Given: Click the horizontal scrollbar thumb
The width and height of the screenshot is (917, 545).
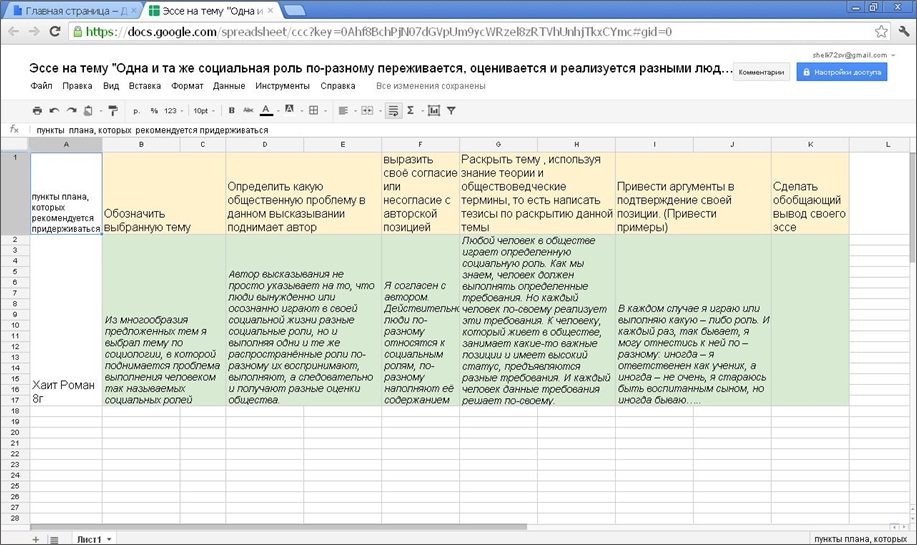Looking at the screenshot, I should pyautogui.click(x=278, y=527).
